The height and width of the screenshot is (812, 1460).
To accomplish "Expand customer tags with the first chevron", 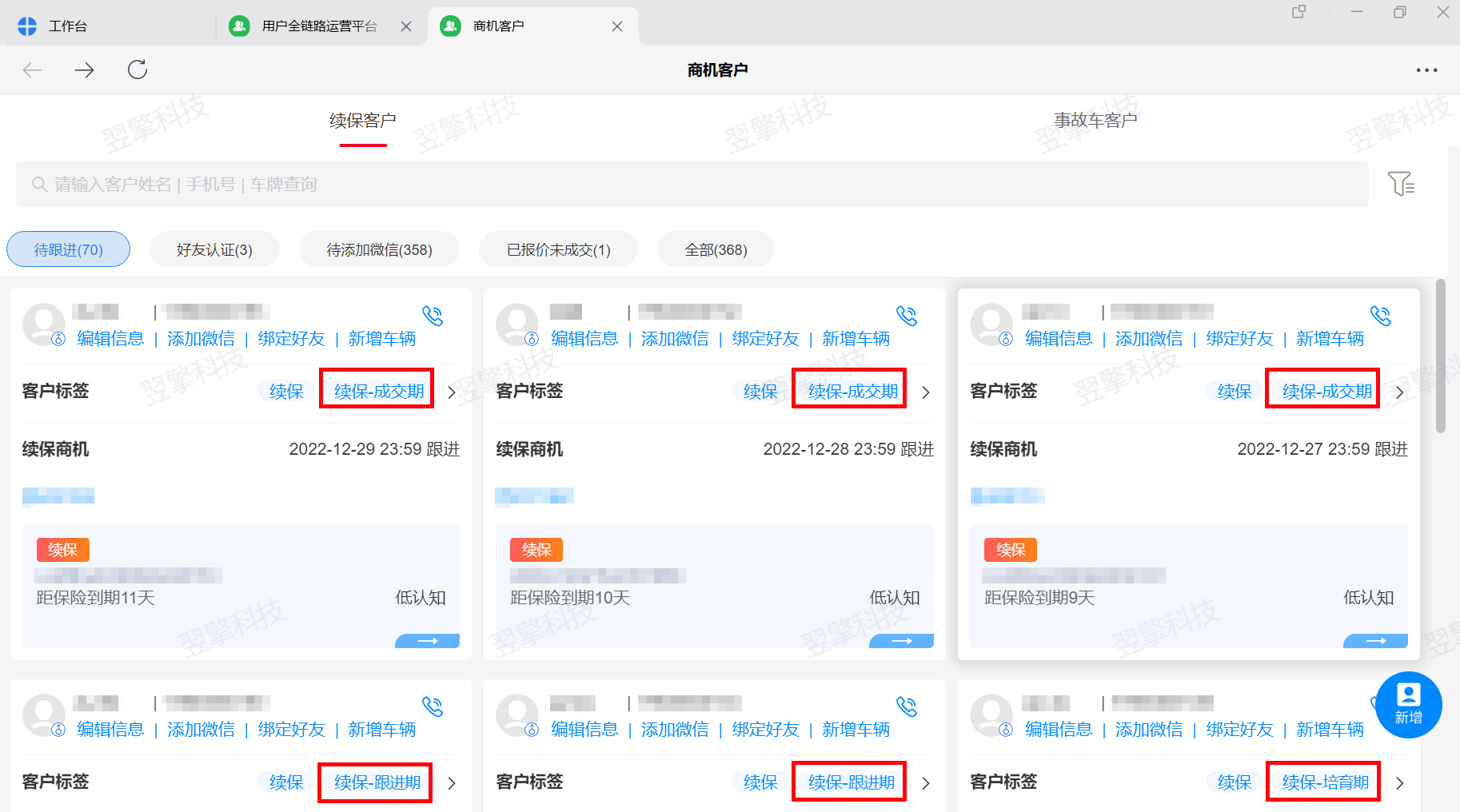I will pyautogui.click(x=451, y=392).
